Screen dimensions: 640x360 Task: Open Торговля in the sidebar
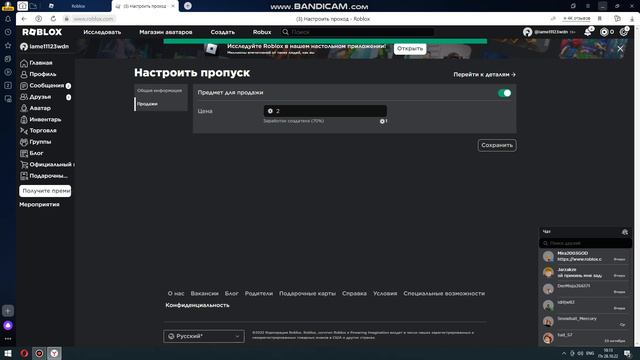click(42, 131)
